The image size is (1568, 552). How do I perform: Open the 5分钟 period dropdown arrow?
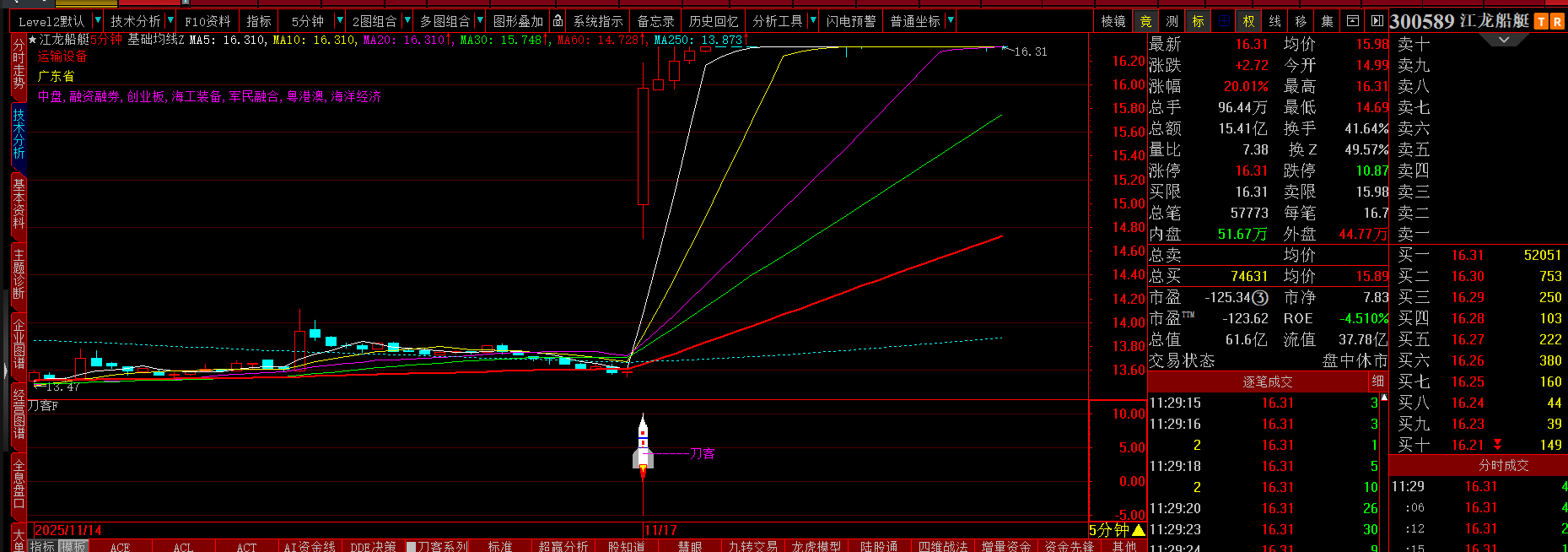(x=340, y=20)
